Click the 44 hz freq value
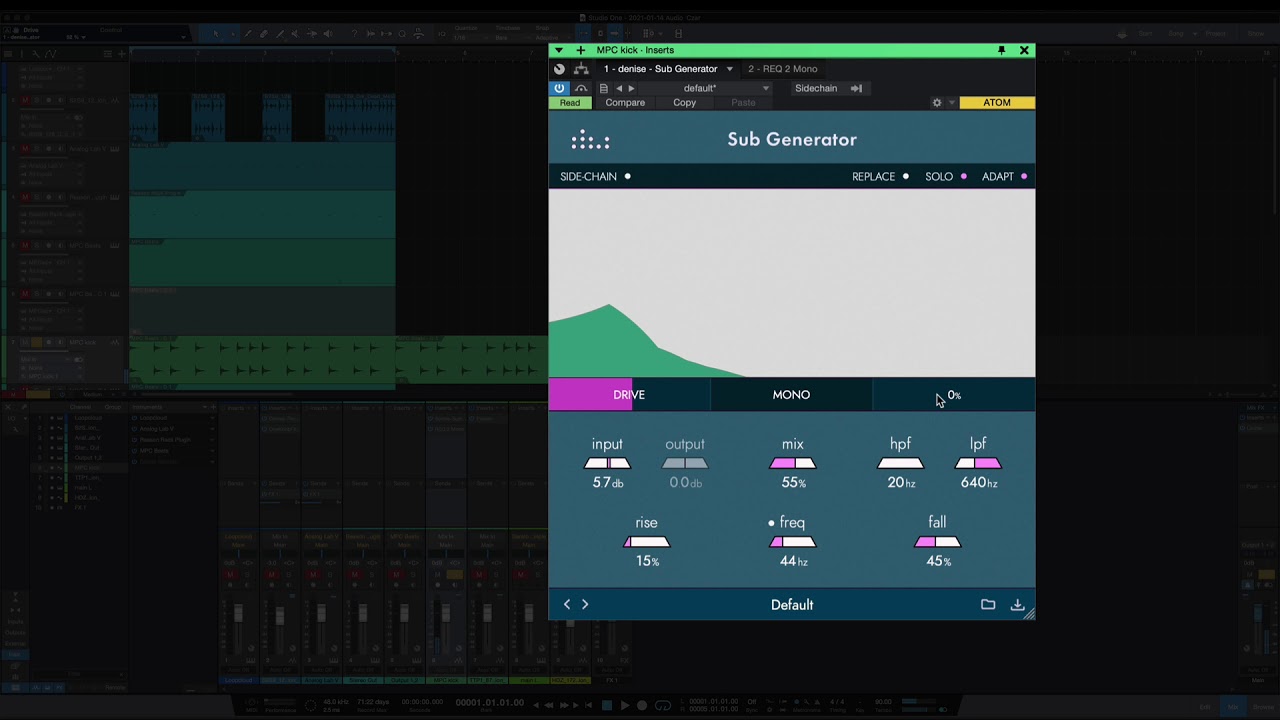The image size is (1280, 720). coord(794,562)
